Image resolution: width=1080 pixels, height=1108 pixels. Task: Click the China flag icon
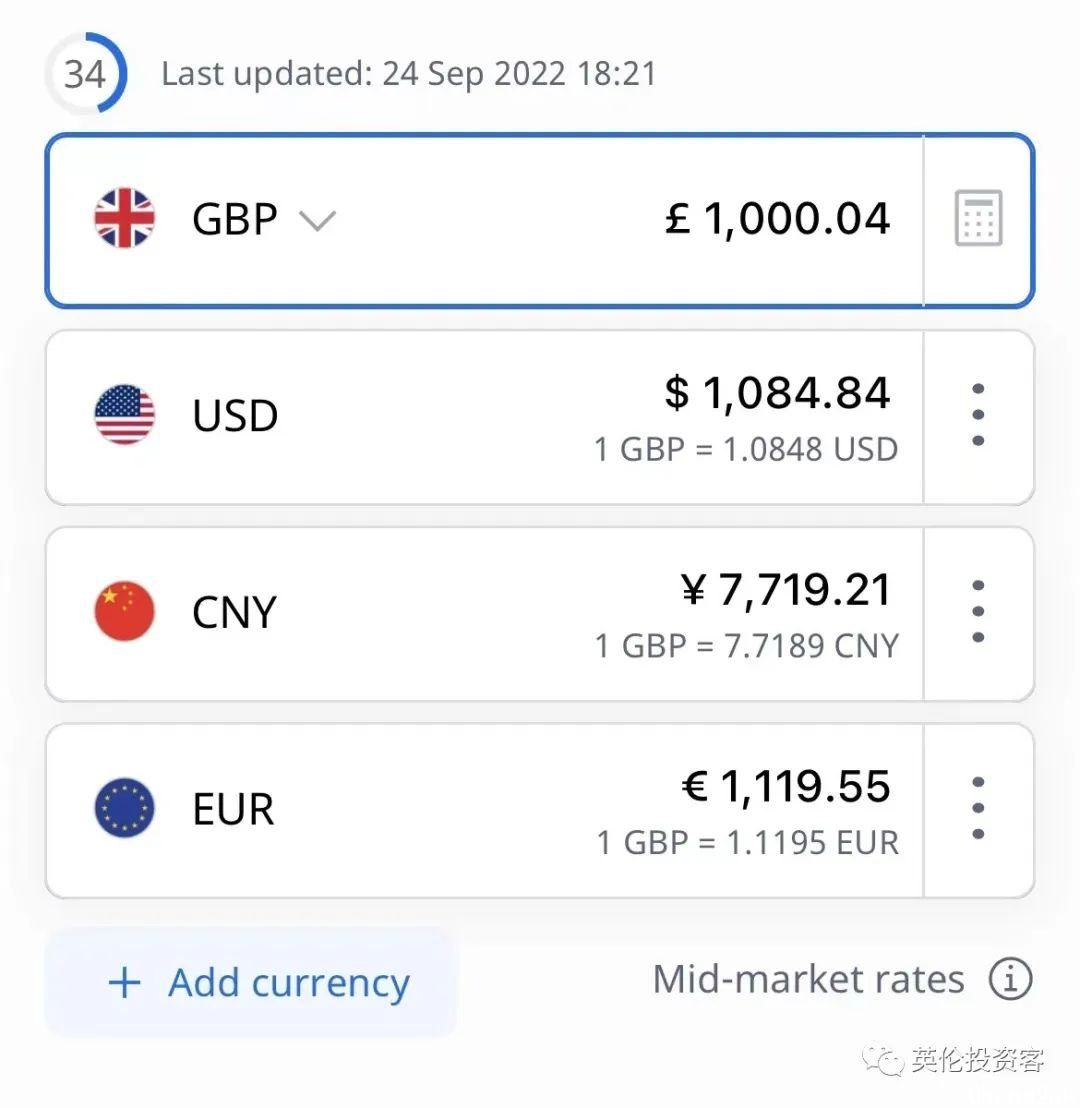pos(124,611)
